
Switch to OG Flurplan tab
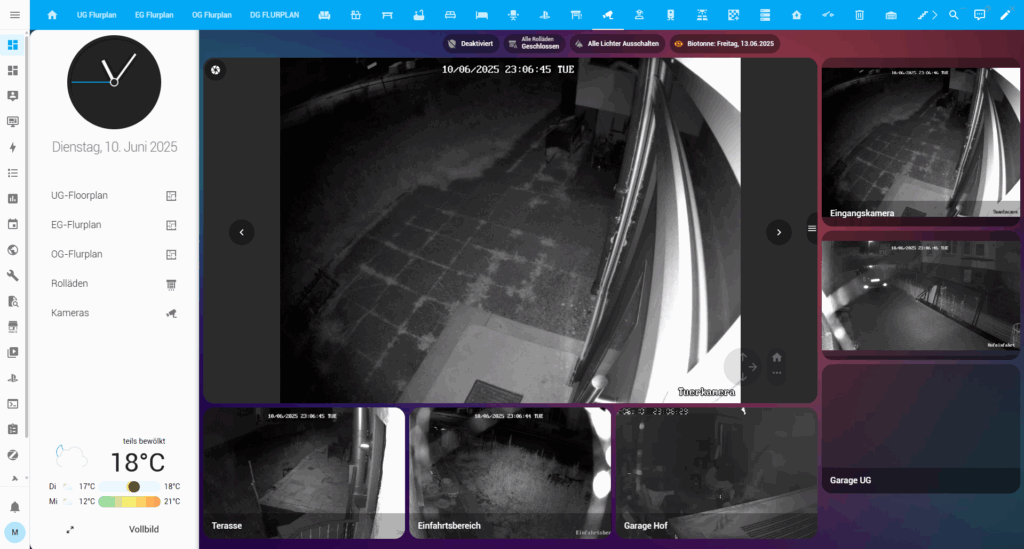tap(212, 15)
